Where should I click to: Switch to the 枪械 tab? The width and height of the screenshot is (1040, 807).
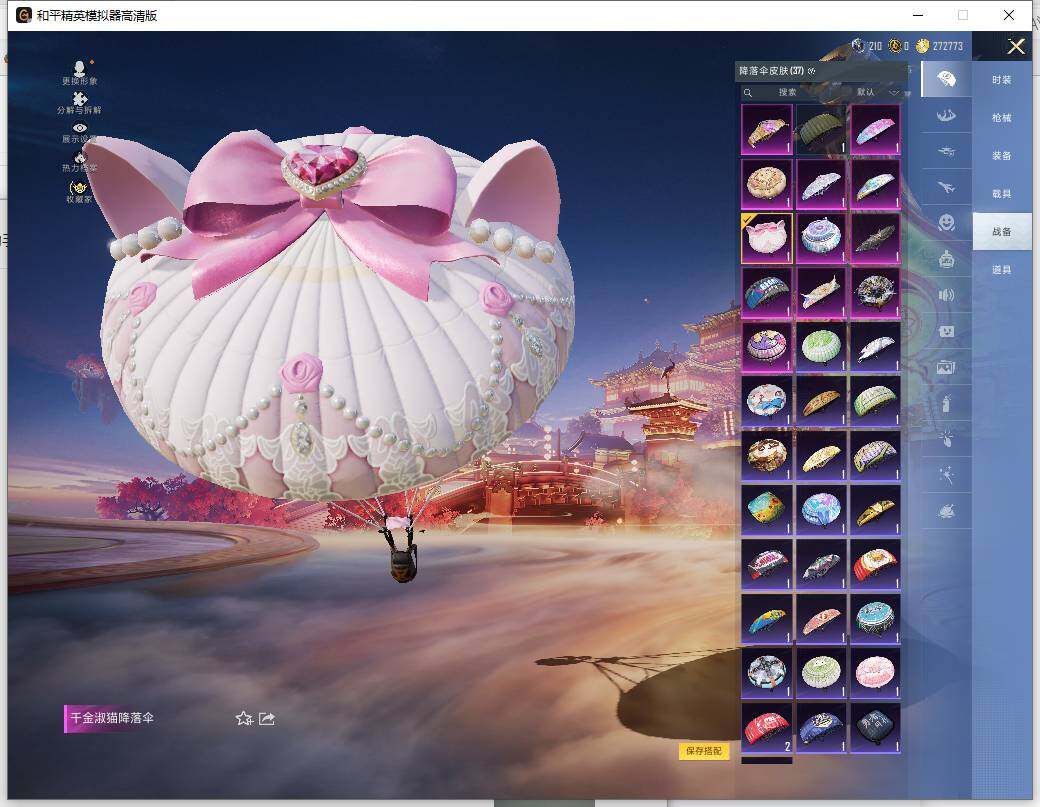pos(1001,118)
